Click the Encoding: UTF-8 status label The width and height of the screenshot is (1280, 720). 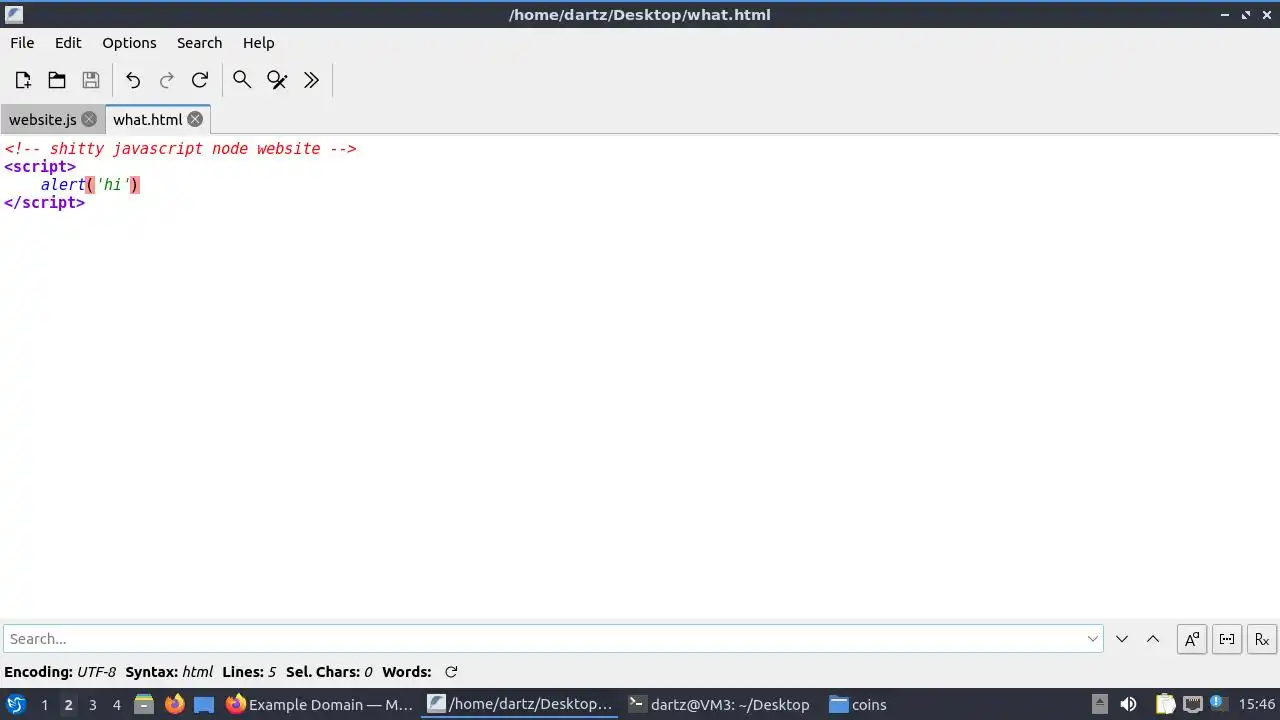[x=60, y=672]
